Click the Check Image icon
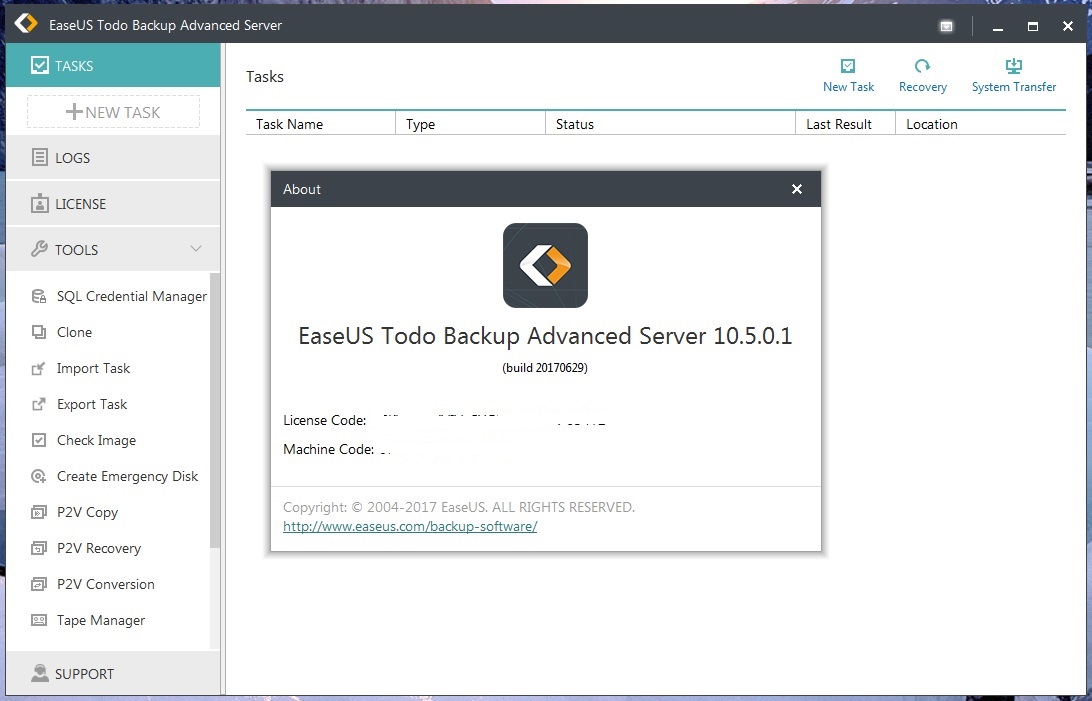The width and height of the screenshot is (1092, 701). [39, 440]
